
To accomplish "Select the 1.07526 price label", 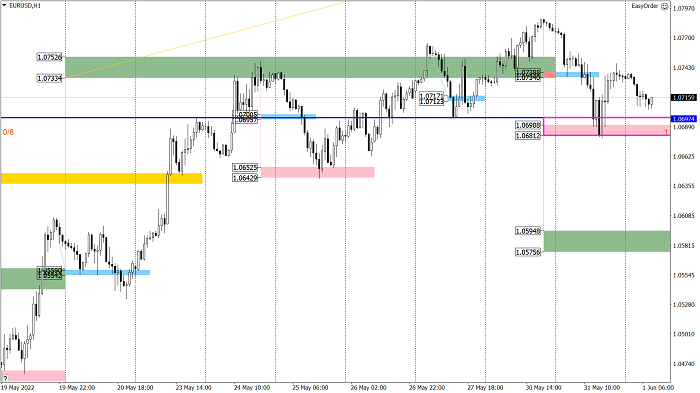I will click(x=50, y=57).
